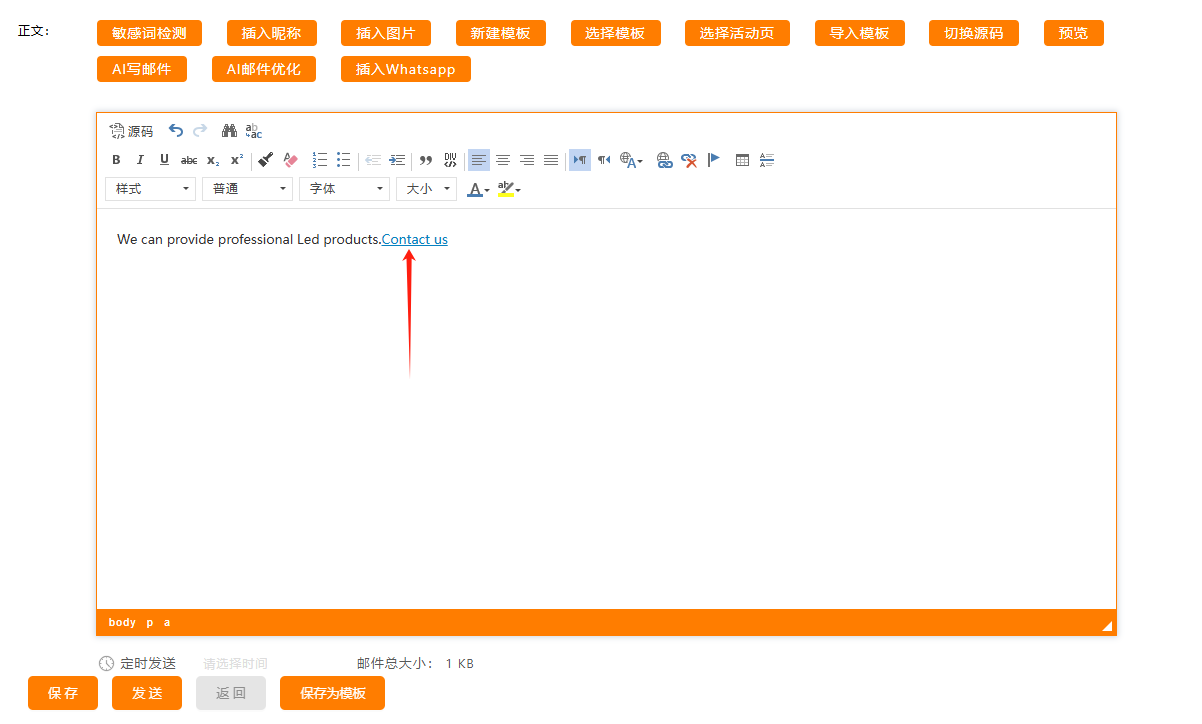The width and height of the screenshot is (1202, 724).
Task: Click the 选择活动页 button
Action: coord(737,33)
